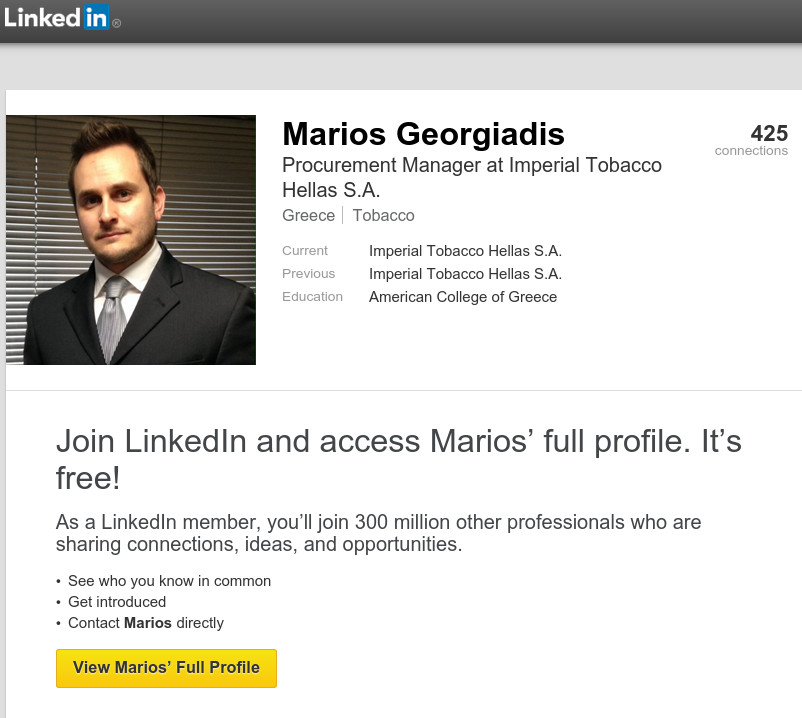Click the "Get introduced" bullet item
This screenshot has width=802, height=718.
pos(117,602)
